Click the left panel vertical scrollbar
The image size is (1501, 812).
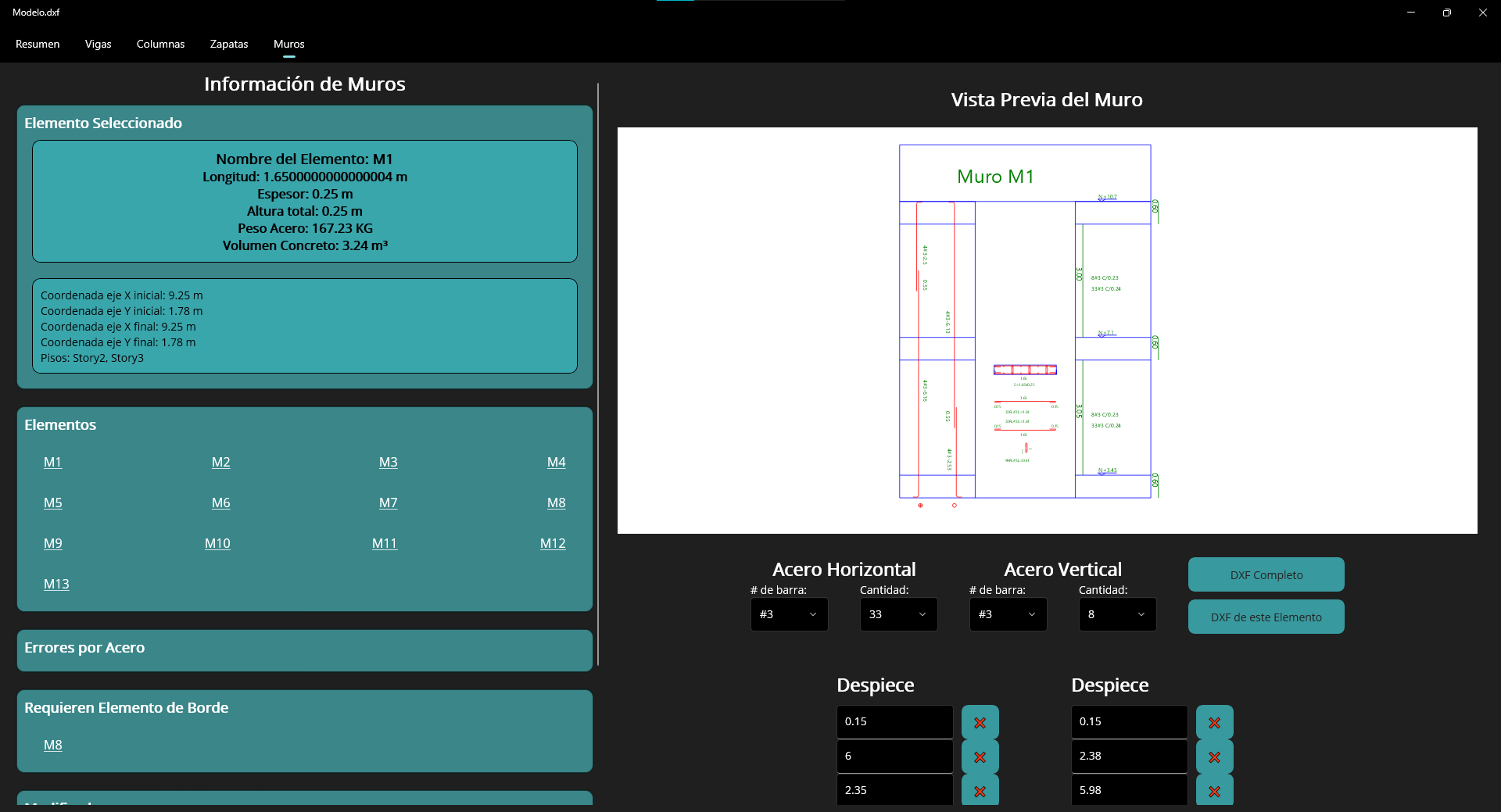598,374
